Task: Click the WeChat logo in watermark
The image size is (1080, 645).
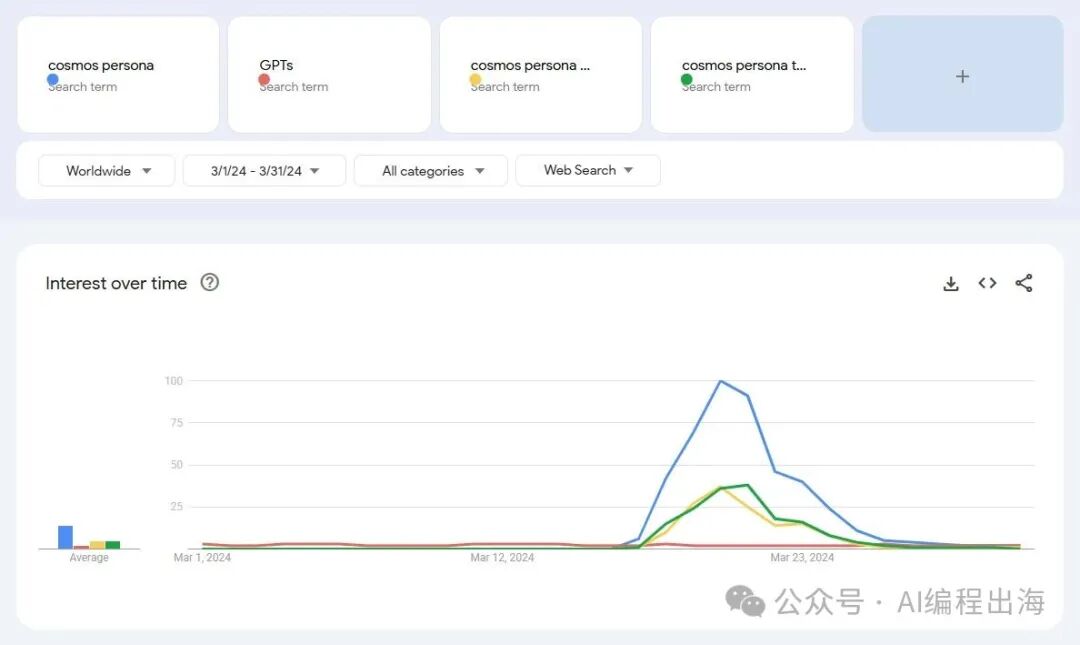Action: click(745, 601)
